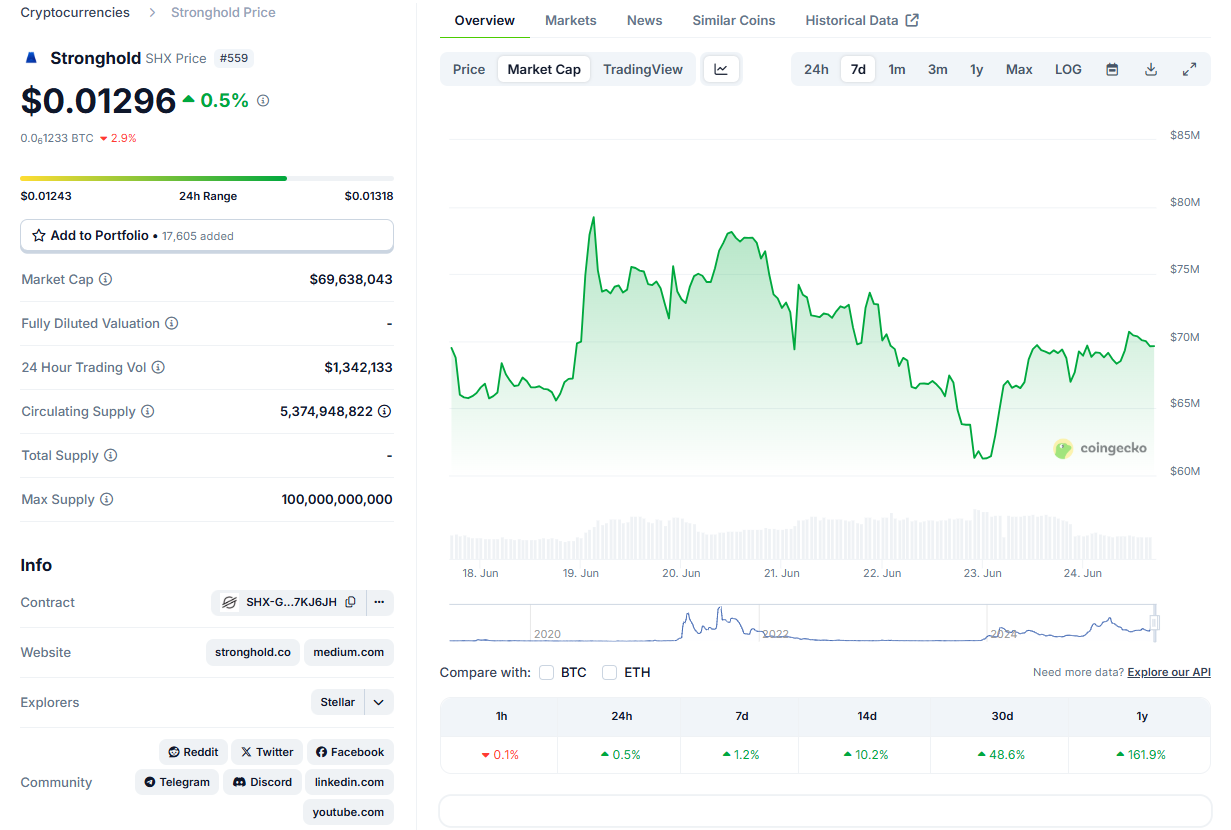The width and height of the screenshot is (1231, 830).
Task: Open contract more options ellipsis
Action: (x=379, y=602)
